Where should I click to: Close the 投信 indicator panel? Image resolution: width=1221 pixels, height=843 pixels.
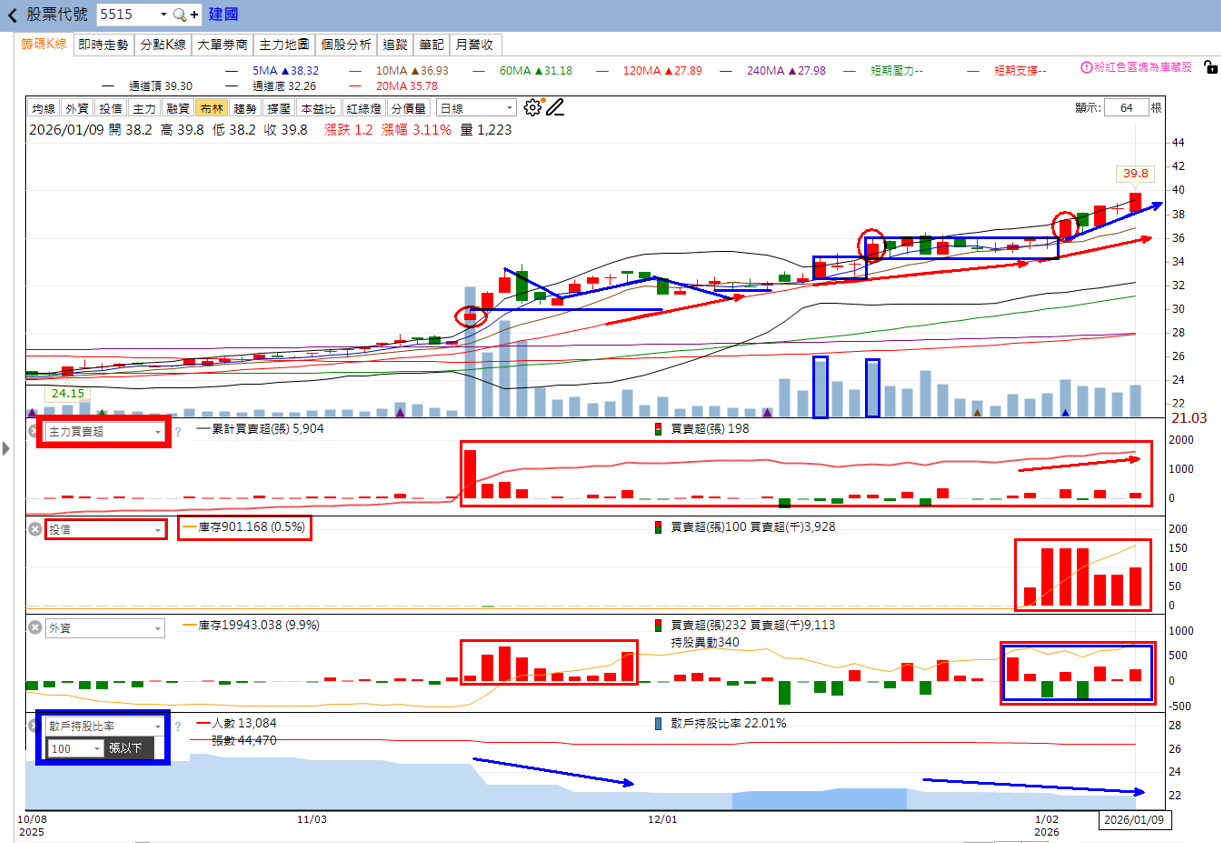[x=35, y=529]
